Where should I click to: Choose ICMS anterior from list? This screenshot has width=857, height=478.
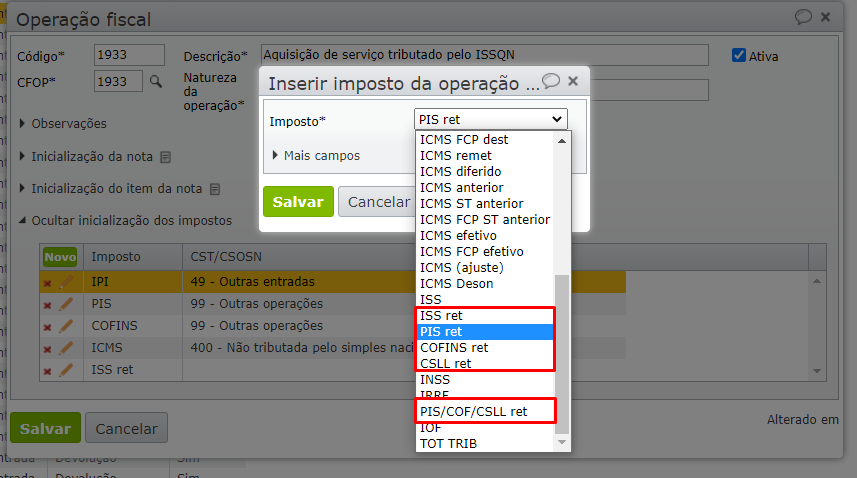coord(485,187)
